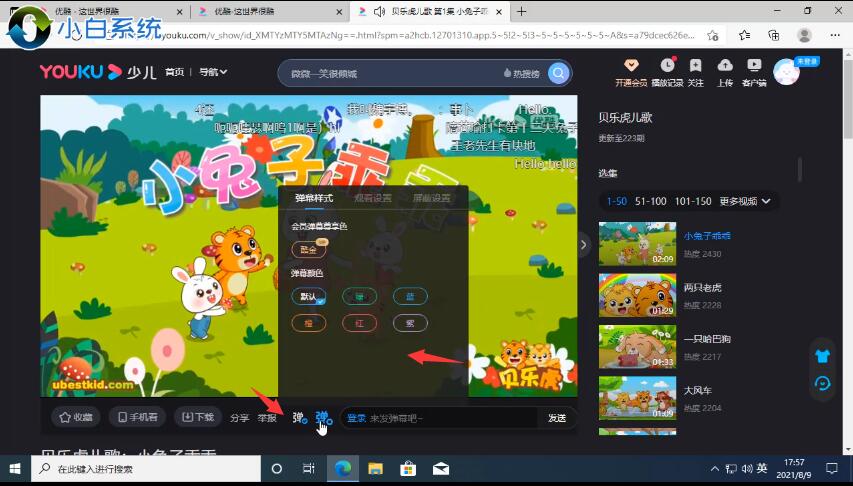Viewport: 853px width, 486px height.
Task: Click 收藏 favorite button
Action: pyautogui.click(x=76, y=417)
